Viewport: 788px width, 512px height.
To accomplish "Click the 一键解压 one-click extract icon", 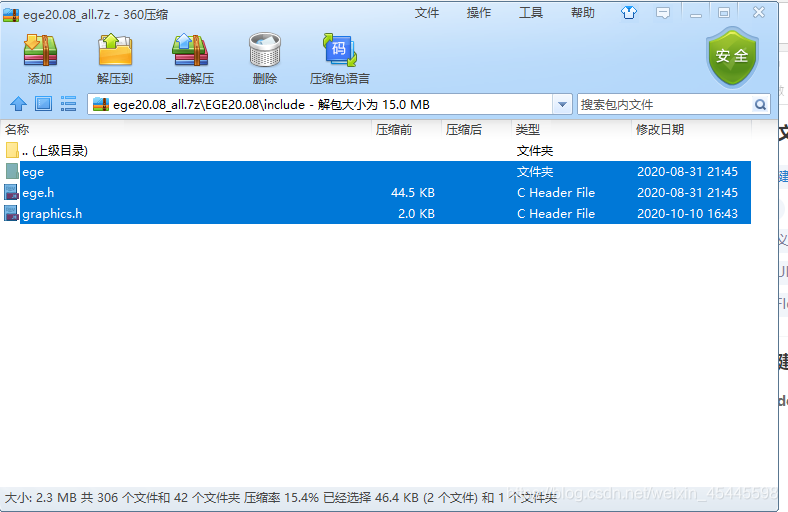I will click(190, 50).
